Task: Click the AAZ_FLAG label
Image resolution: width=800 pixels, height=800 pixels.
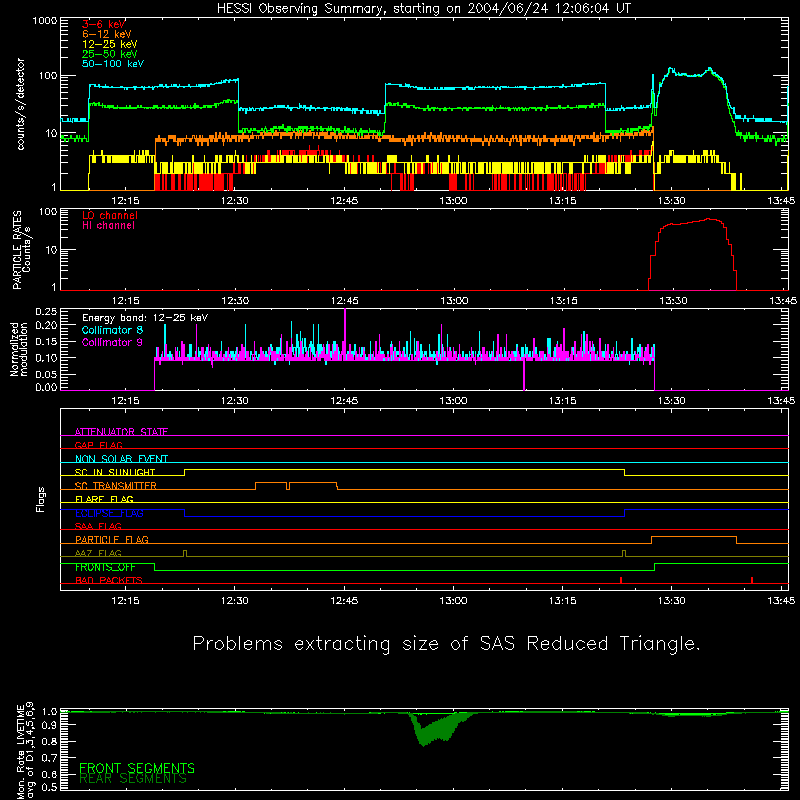Action: pyautogui.click(x=98, y=553)
